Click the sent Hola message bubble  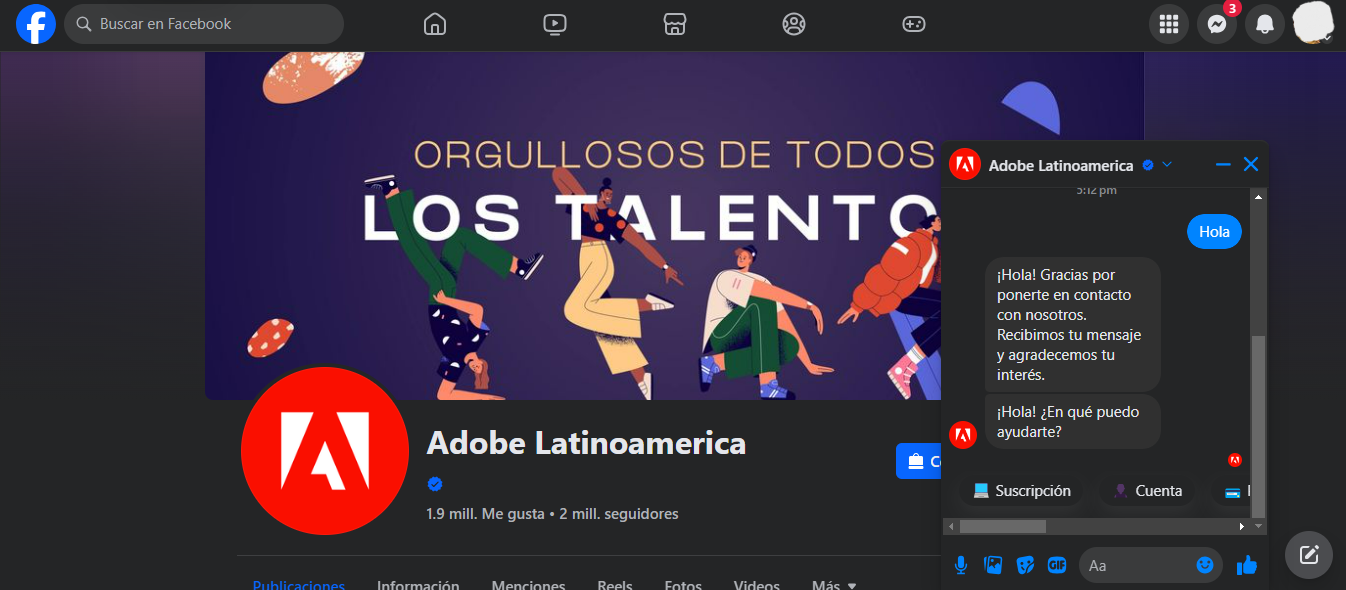click(1214, 232)
